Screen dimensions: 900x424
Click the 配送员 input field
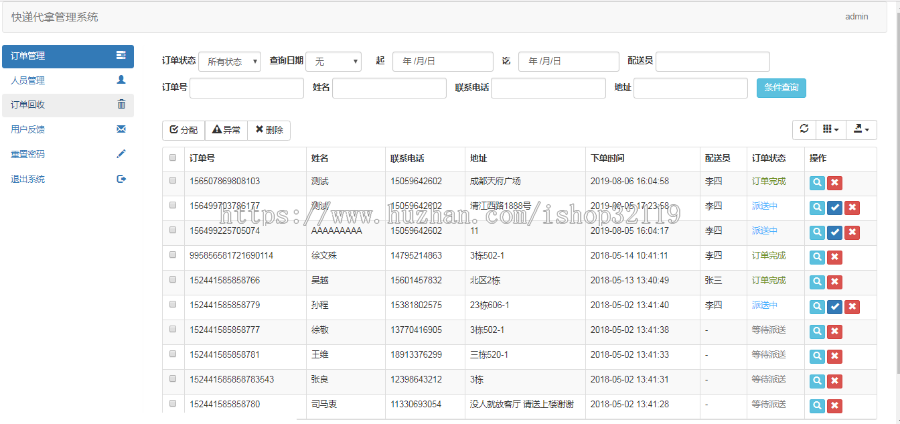pos(712,61)
